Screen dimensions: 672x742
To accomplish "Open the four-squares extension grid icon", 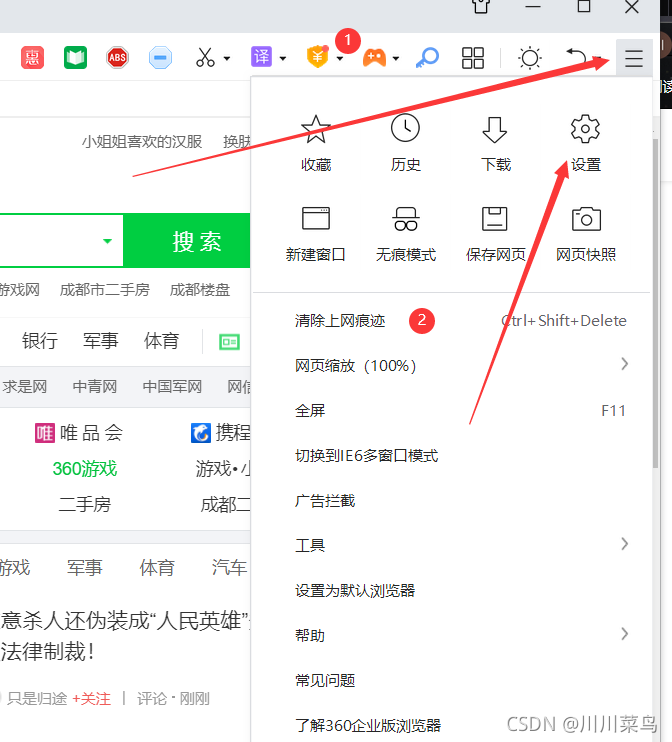I will tap(473, 58).
